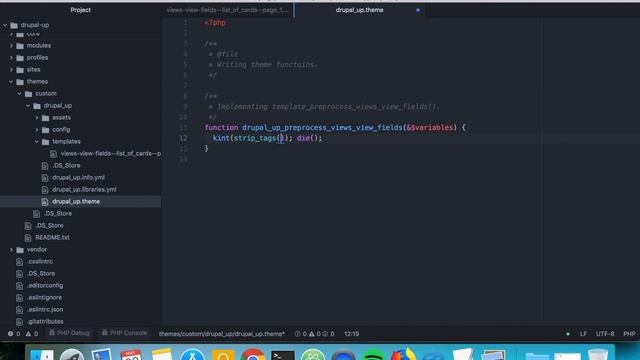Viewport: 640px width, 360px height.
Task: Select drupal_up.theme in the project tree
Action: tap(76, 202)
